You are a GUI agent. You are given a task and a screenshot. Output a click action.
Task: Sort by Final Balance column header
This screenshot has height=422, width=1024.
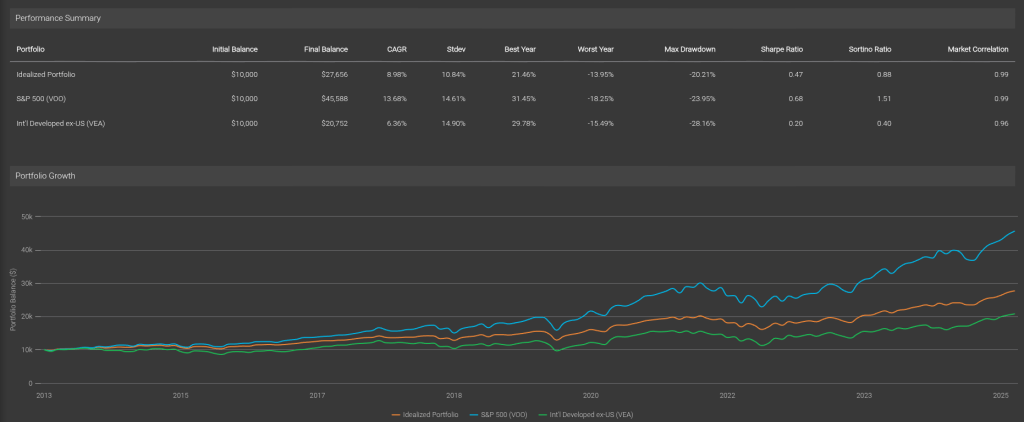pos(325,49)
